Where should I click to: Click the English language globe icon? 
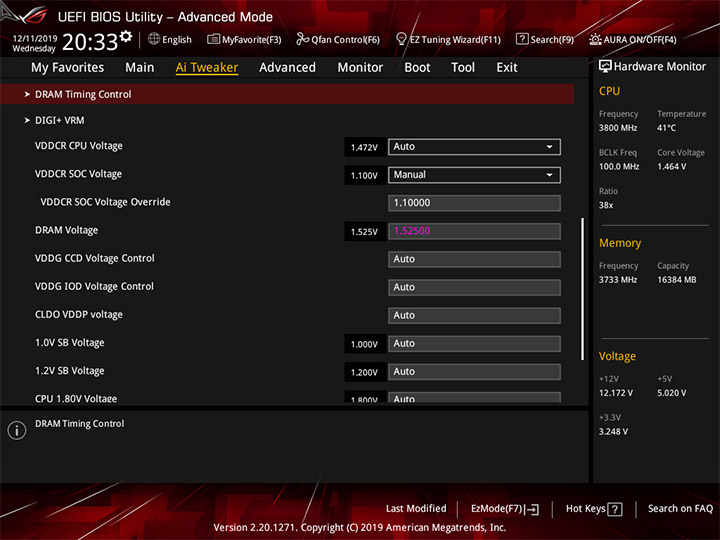coord(154,39)
